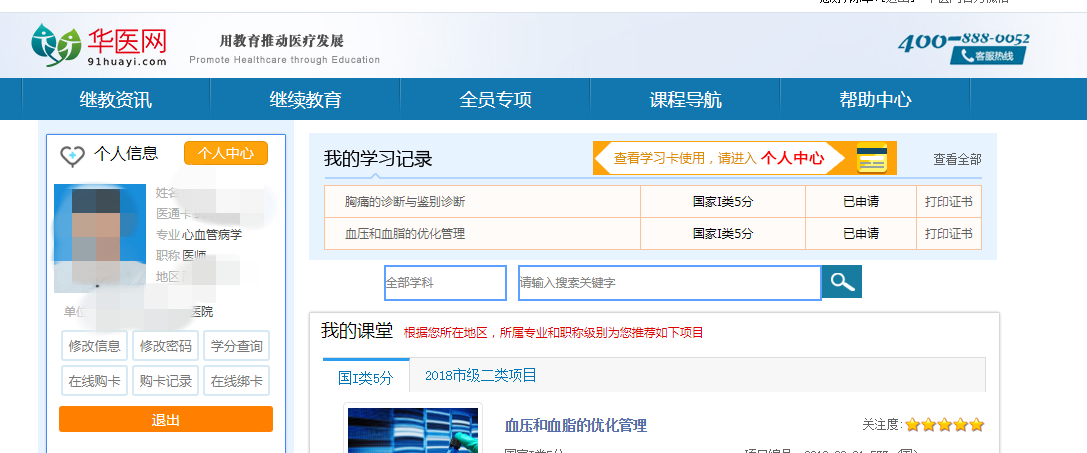The width and height of the screenshot is (1087, 453).
Task: Go to 继教资讯 in navigation bar
Action: click(116, 99)
